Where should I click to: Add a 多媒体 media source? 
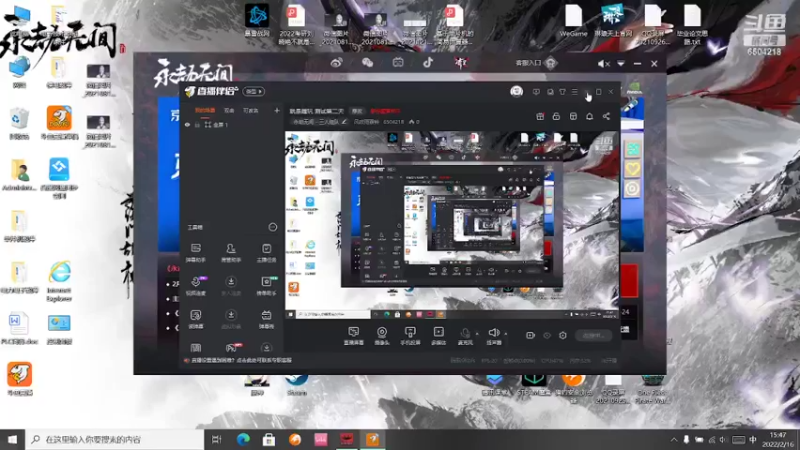tap(438, 336)
